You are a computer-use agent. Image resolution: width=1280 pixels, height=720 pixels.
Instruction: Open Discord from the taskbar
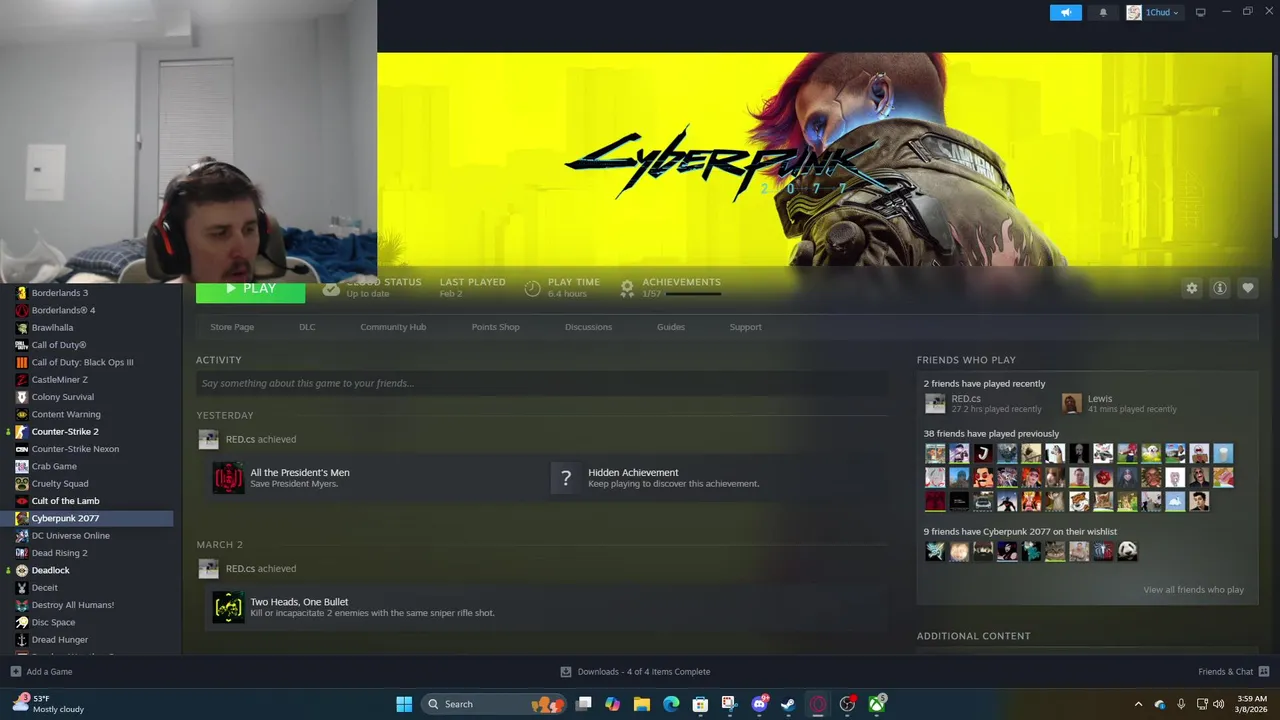pyautogui.click(x=759, y=704)
